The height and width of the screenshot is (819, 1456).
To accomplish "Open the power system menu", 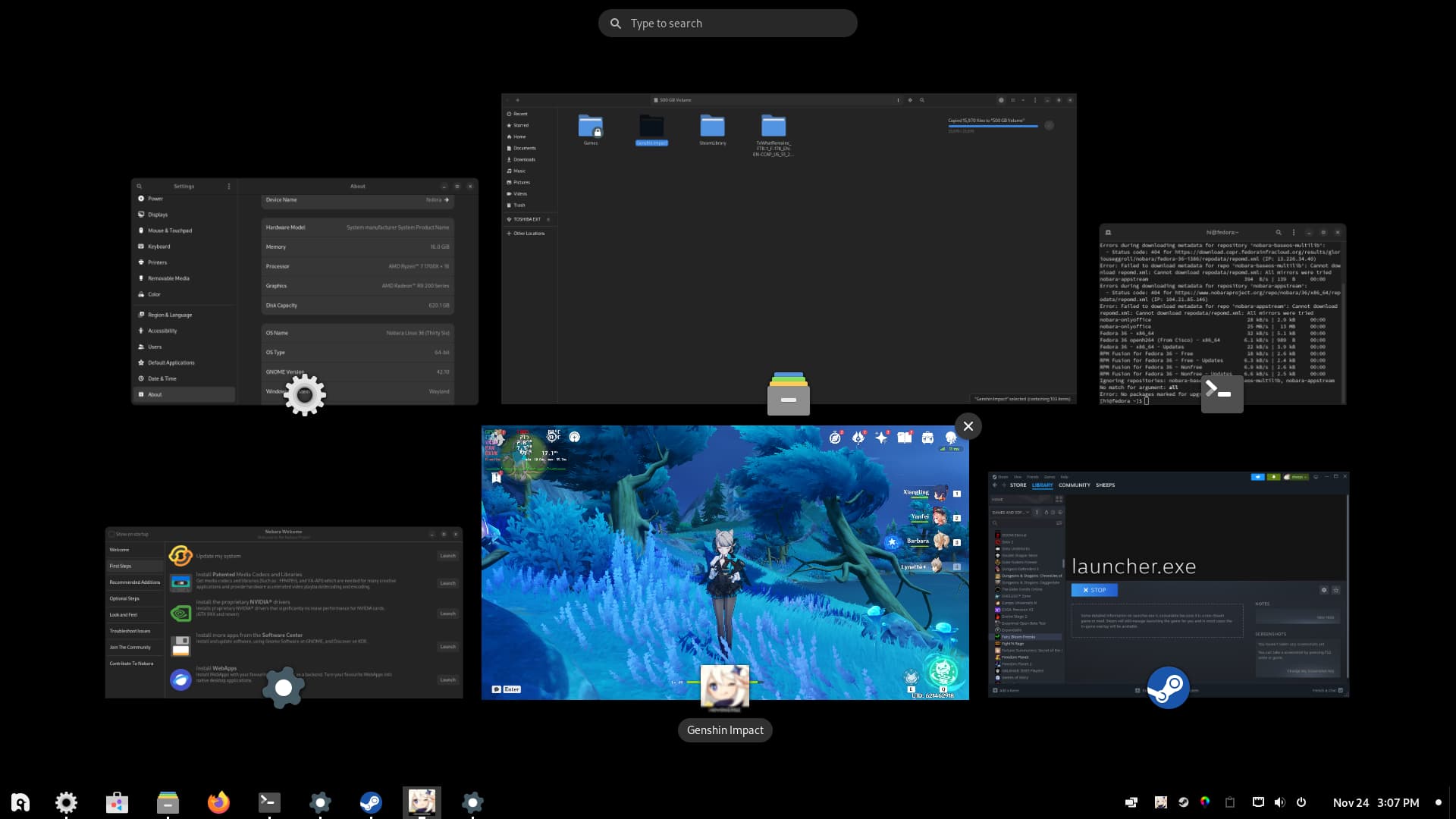I will click(x=1301, y=802).
